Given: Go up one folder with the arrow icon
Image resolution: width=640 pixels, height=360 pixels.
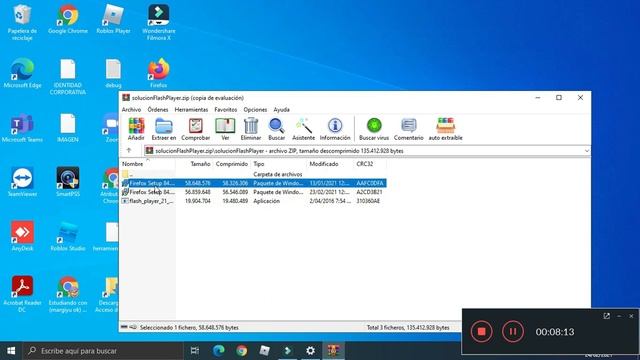Looking at the screenshot, I should [129, 150].
